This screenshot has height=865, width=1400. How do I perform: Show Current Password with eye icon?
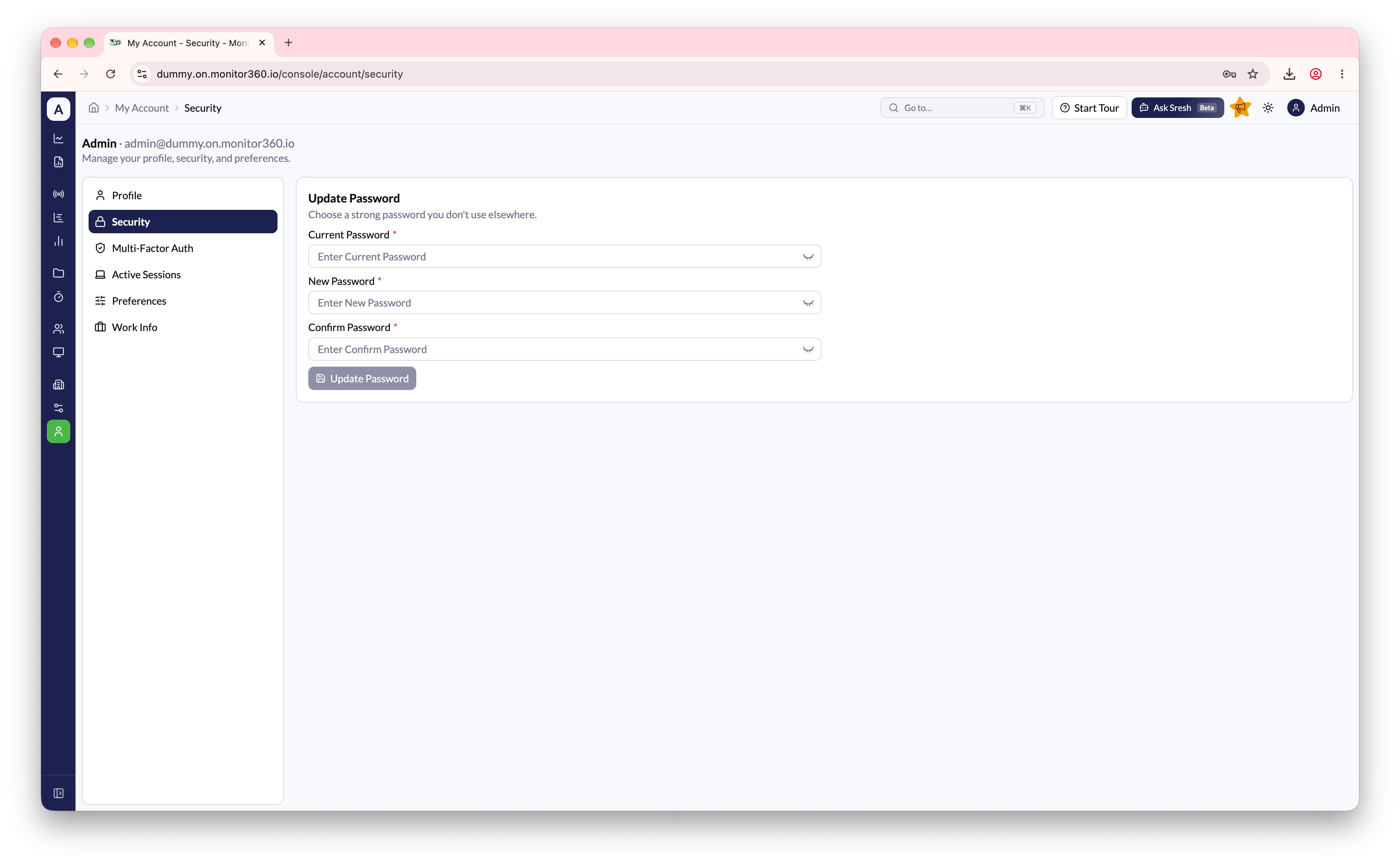(808, 256)
